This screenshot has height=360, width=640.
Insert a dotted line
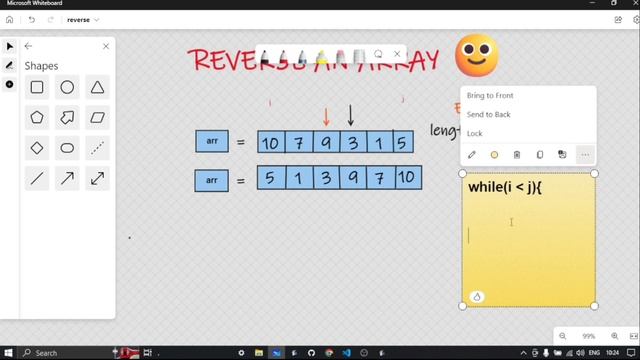(97, 148)
